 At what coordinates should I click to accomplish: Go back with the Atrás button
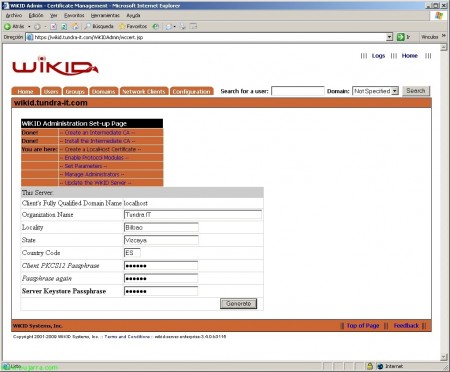click(x=14, y=26)
